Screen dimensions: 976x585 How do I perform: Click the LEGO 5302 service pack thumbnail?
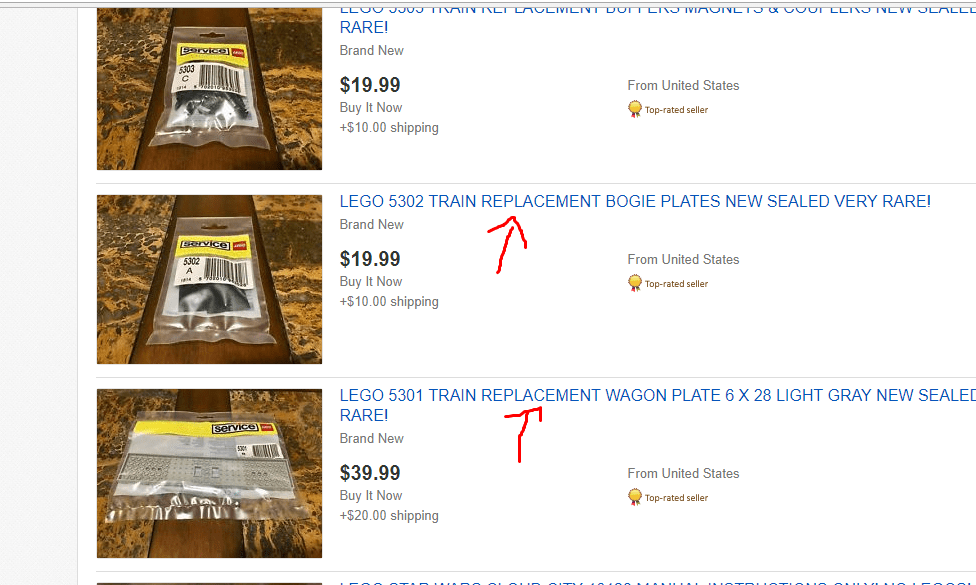(209, 279)
